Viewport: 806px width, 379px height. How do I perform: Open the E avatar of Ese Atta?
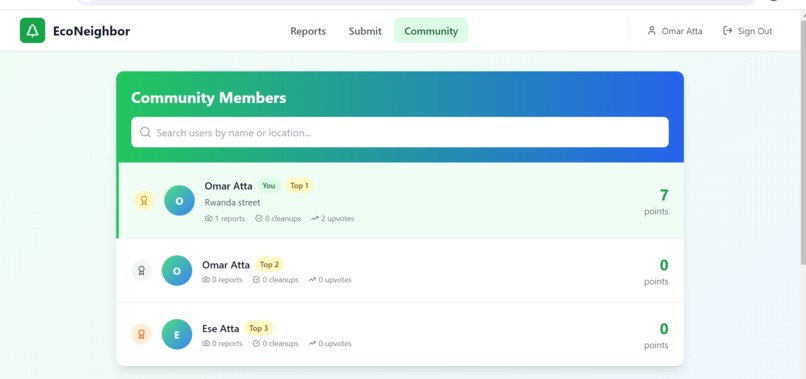pyautogui.click(x=177, y=334)
